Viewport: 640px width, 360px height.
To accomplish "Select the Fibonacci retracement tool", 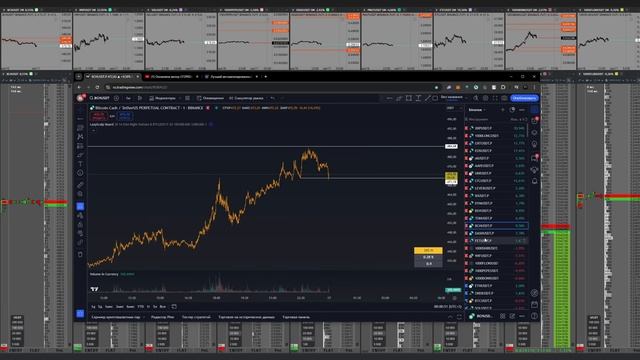I will coord(80,128).
